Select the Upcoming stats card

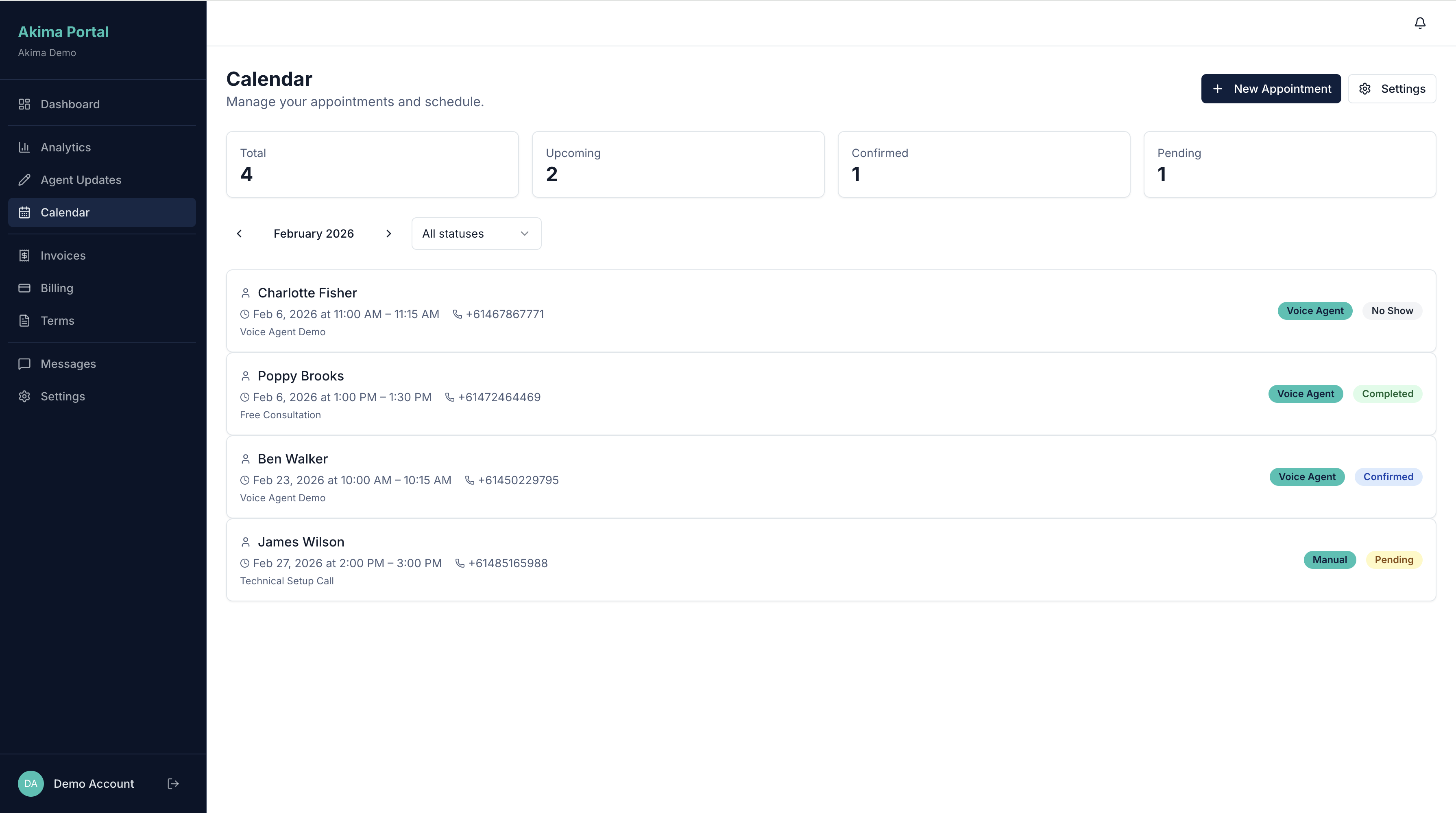tap(678, 164)
